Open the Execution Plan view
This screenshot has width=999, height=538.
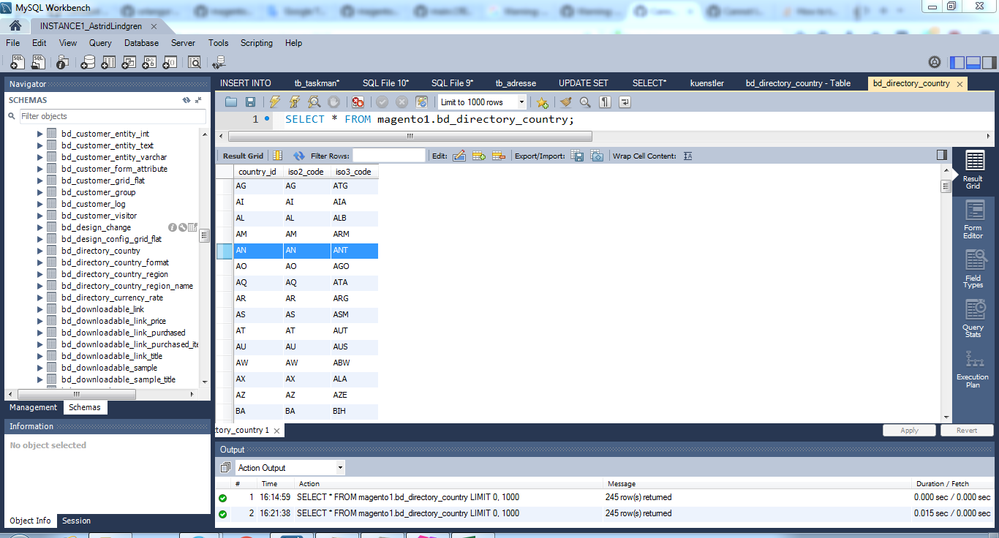tap(973, 369)
